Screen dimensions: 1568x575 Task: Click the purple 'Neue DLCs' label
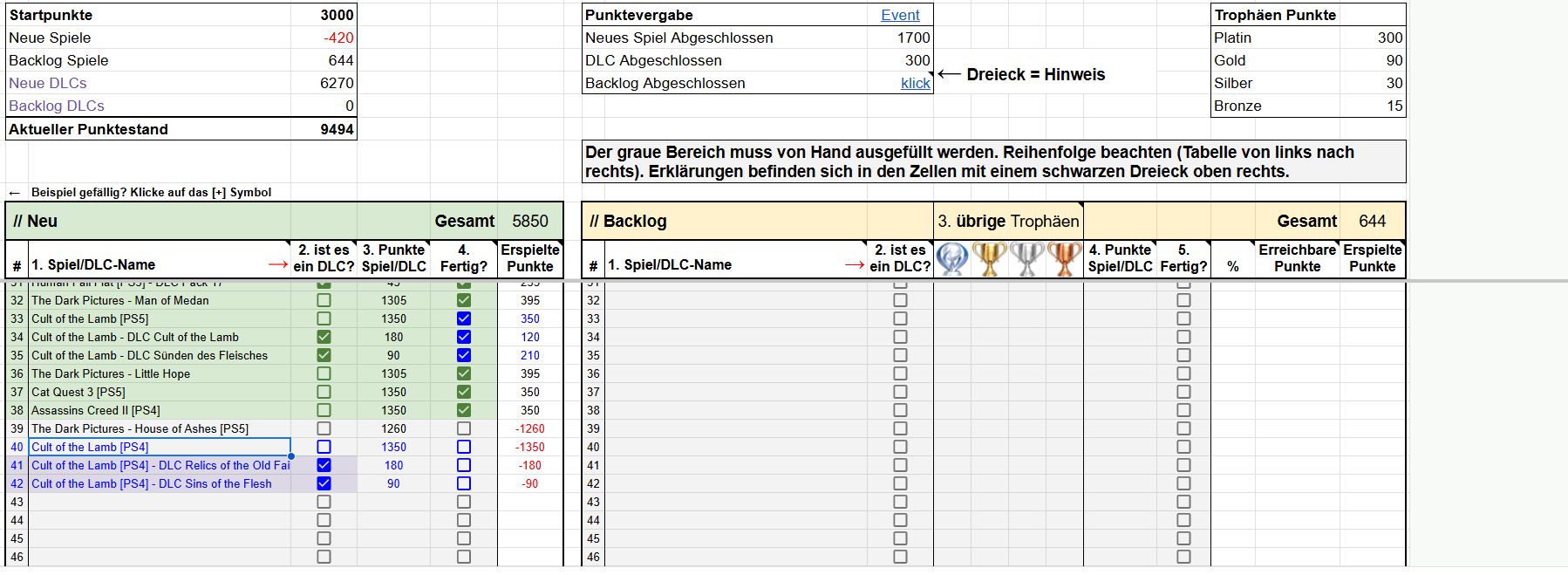(x=48, y=83)
